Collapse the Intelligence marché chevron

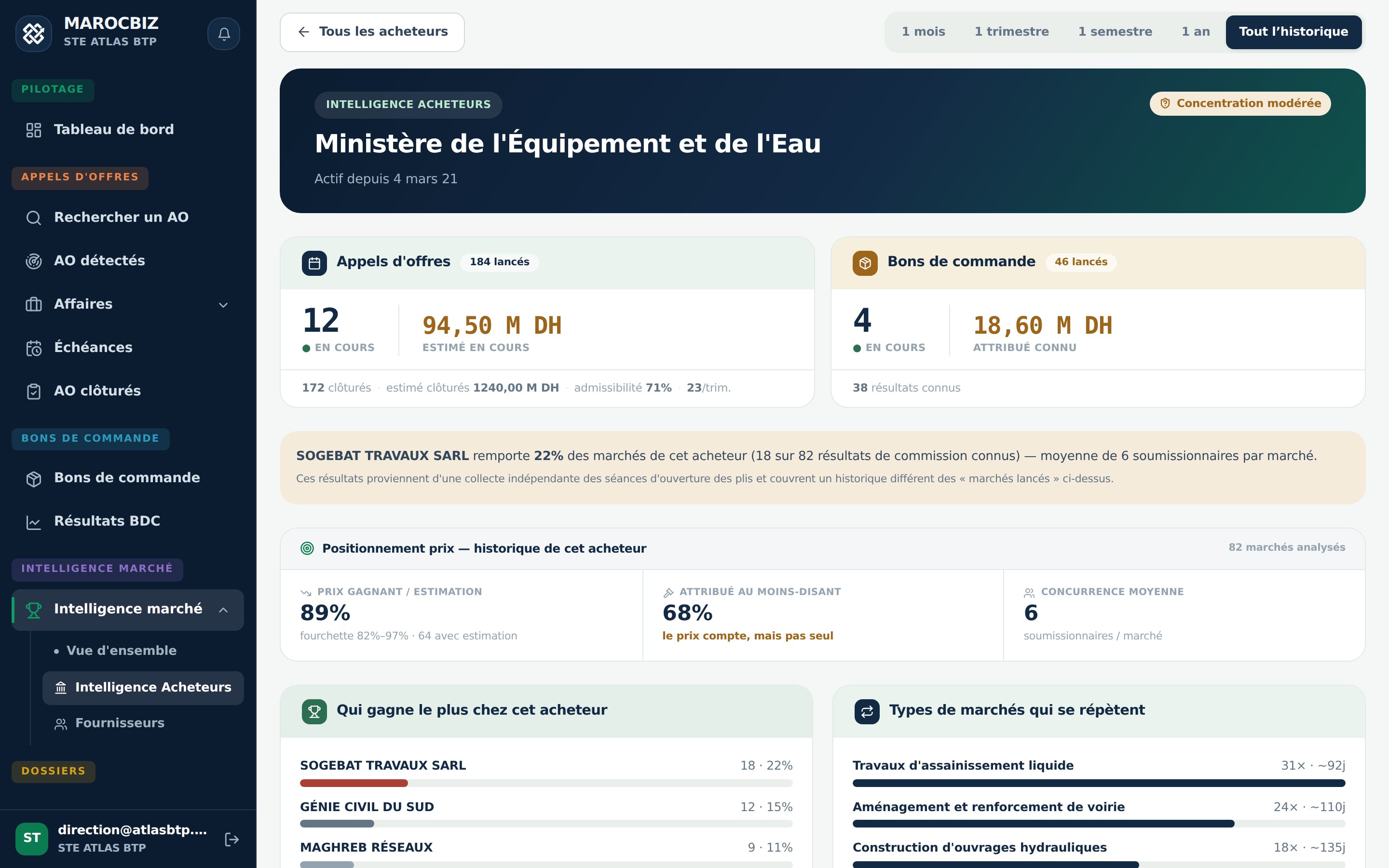point(223,610)
